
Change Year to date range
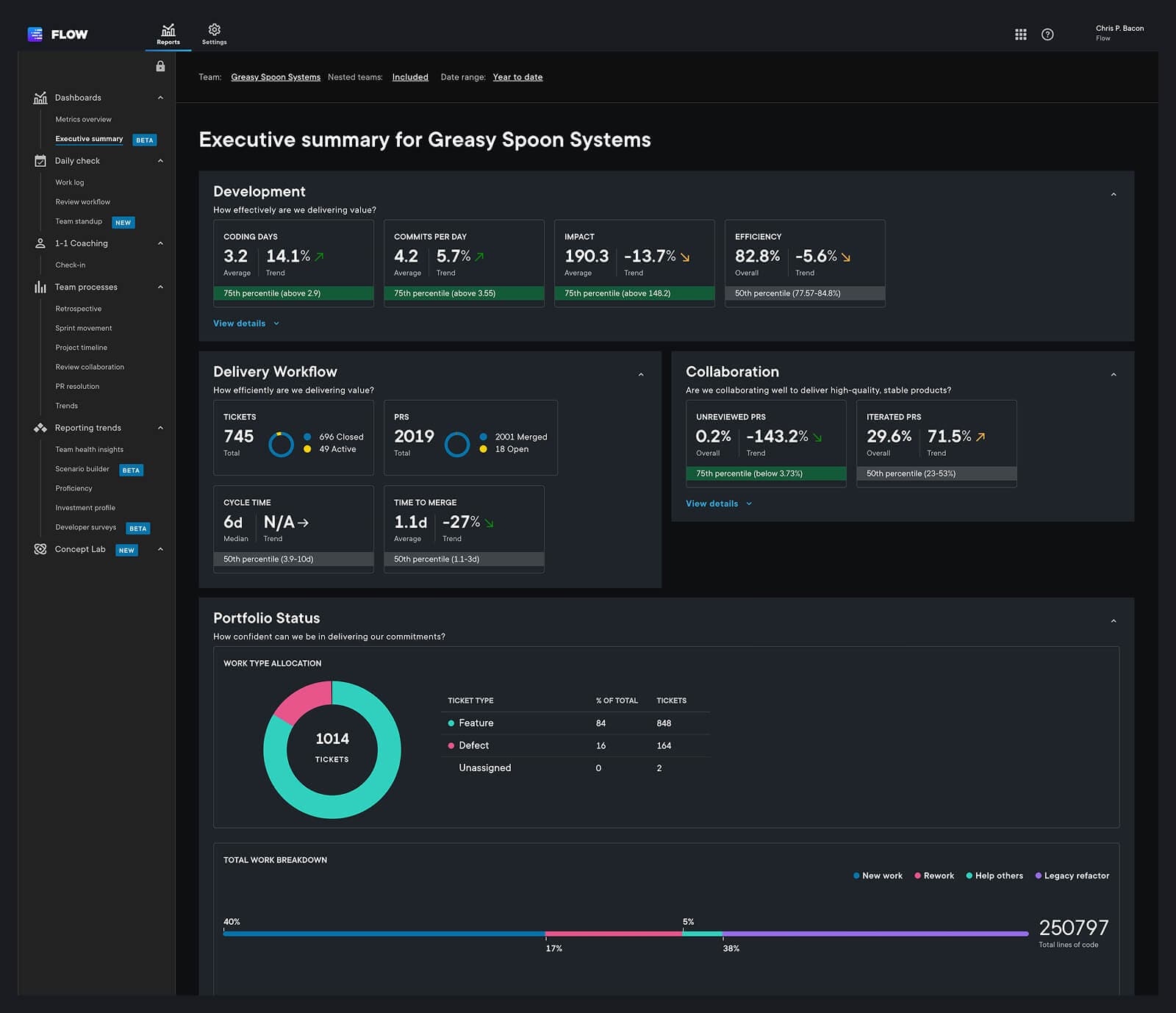pyautogui.click(x=517, y=77)
